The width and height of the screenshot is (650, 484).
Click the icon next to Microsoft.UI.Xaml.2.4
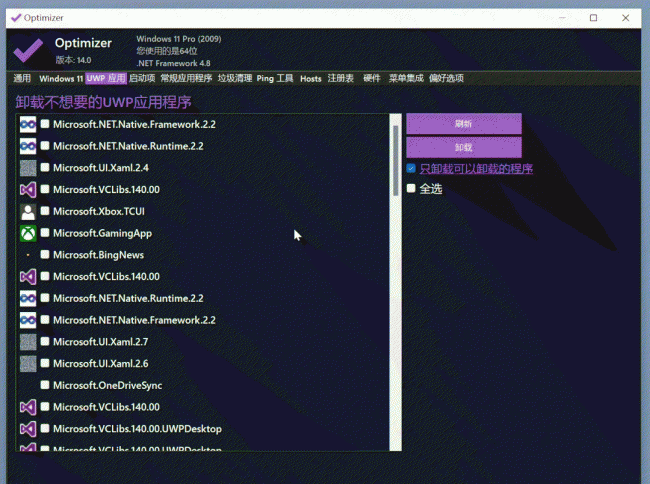click(28, 168)
